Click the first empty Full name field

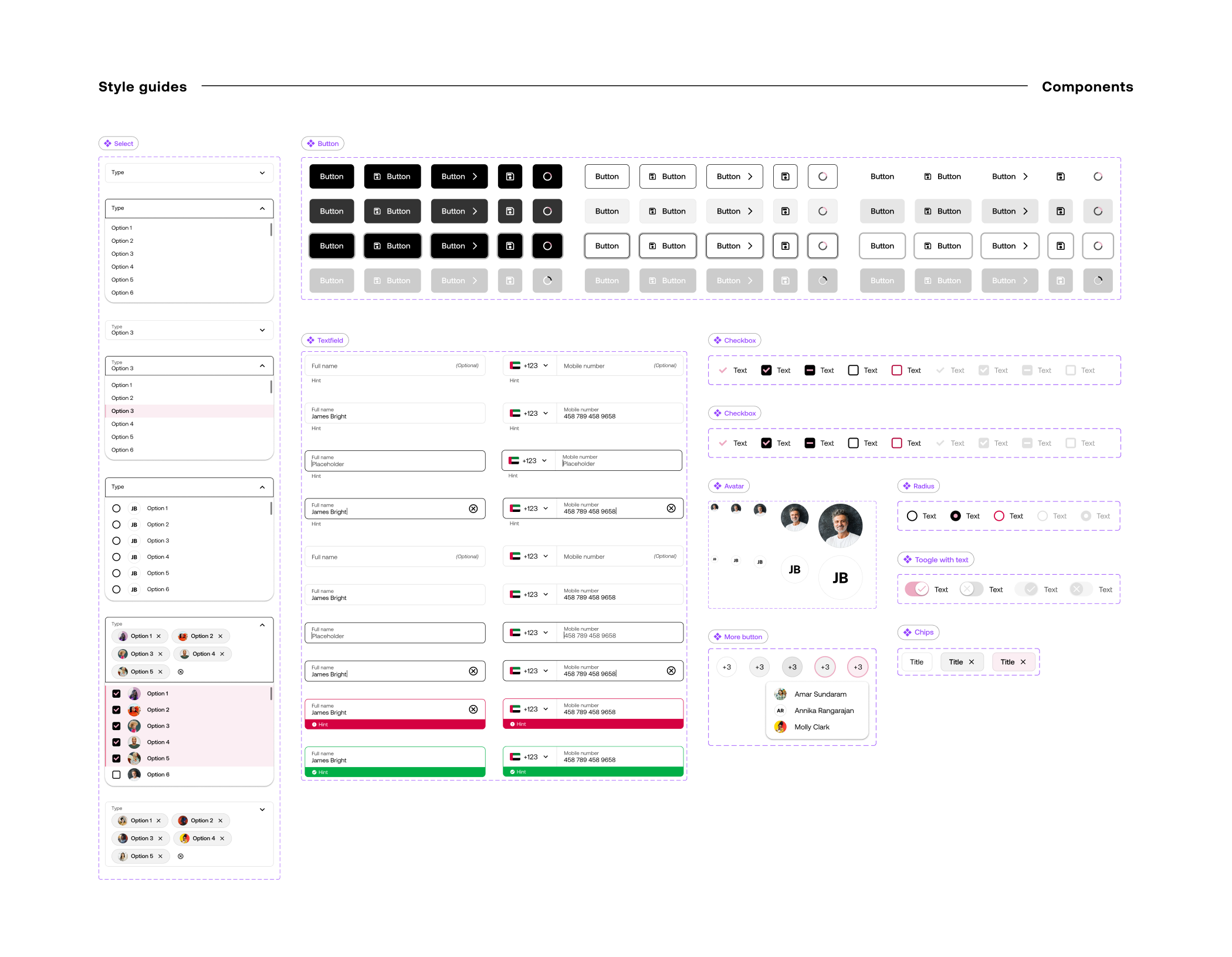point(394,366)
